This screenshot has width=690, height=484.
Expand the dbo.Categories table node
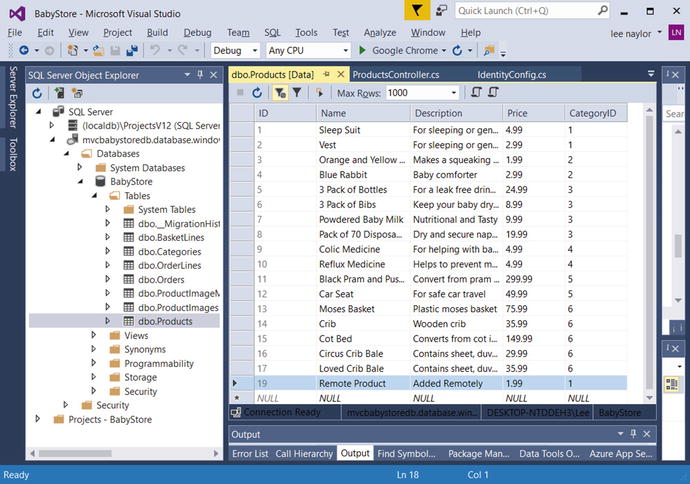[x=108, y=251]
